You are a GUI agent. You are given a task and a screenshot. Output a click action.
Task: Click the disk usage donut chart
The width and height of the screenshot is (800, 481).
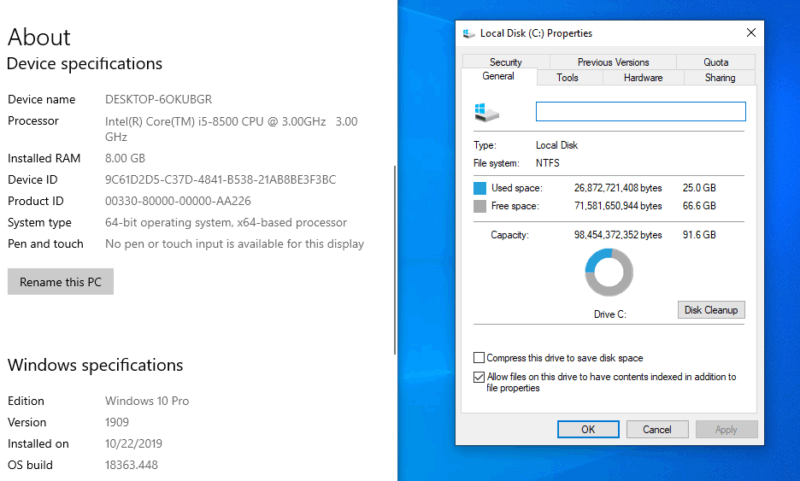pos(609,272)
